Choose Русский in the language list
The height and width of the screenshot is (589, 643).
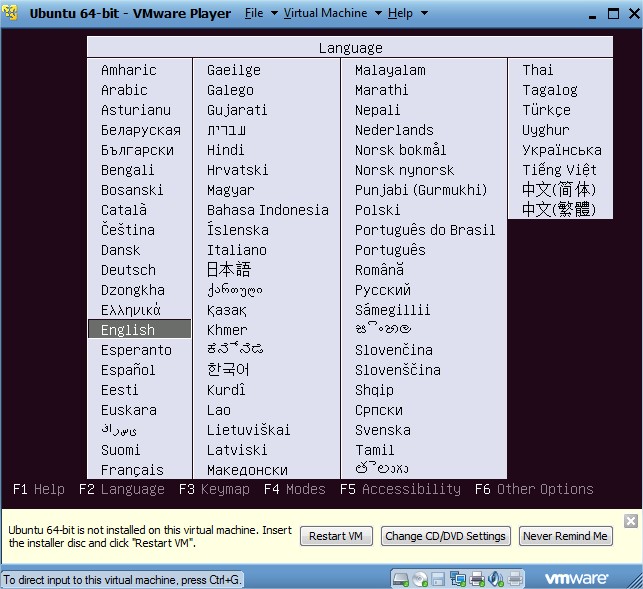(x=383, y=290)
